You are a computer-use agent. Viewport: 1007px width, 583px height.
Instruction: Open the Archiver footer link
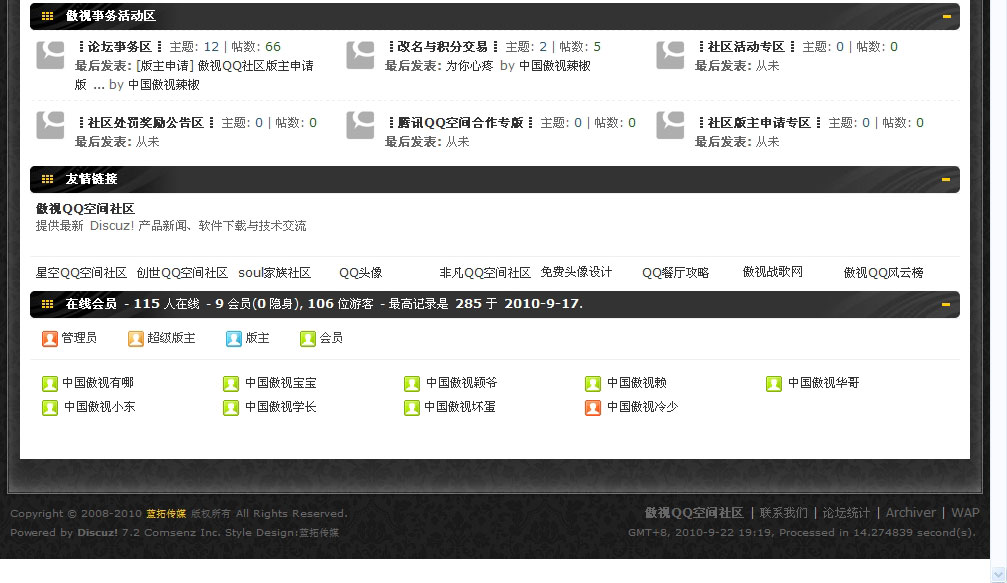911,513
